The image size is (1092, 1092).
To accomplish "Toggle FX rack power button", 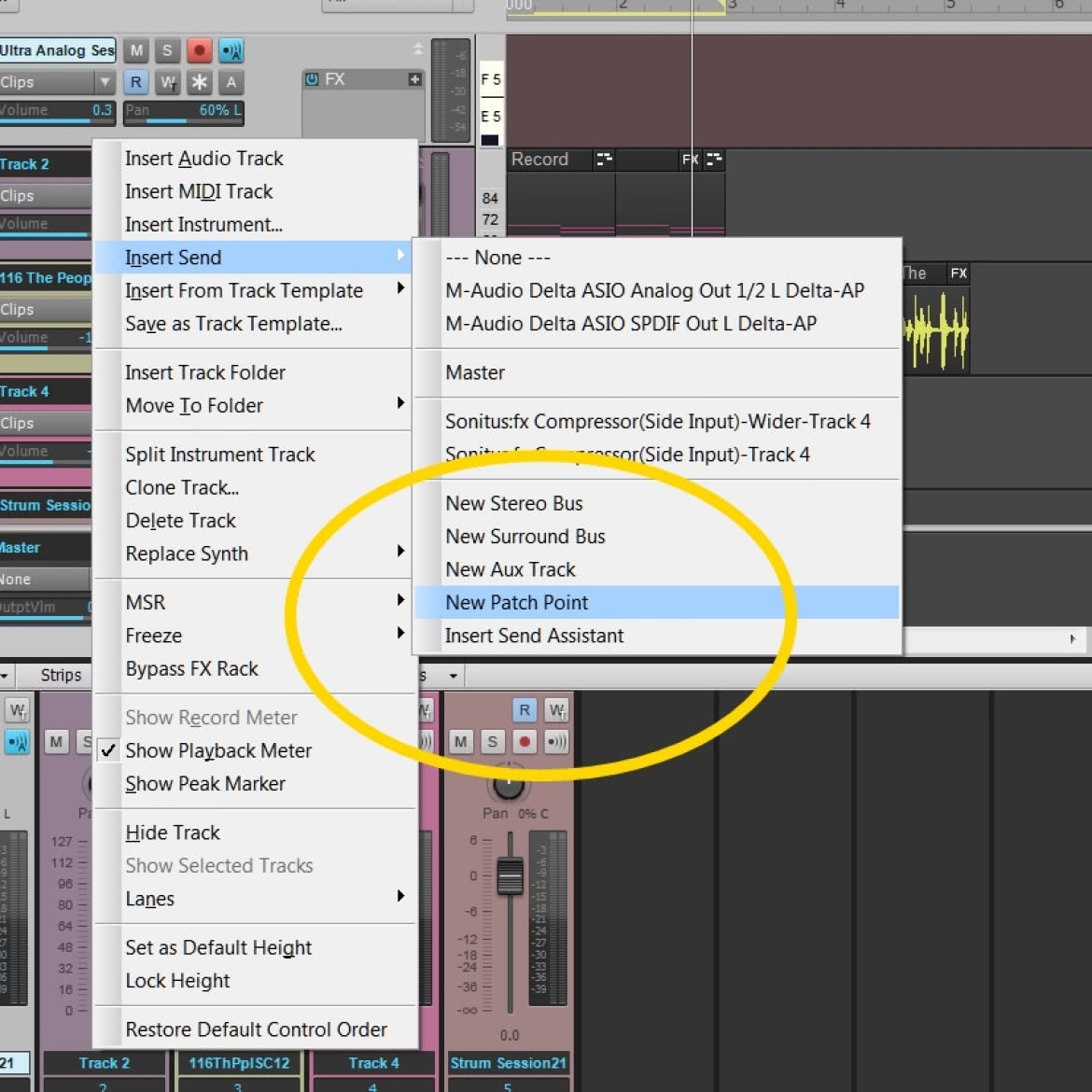I will 312,79.
